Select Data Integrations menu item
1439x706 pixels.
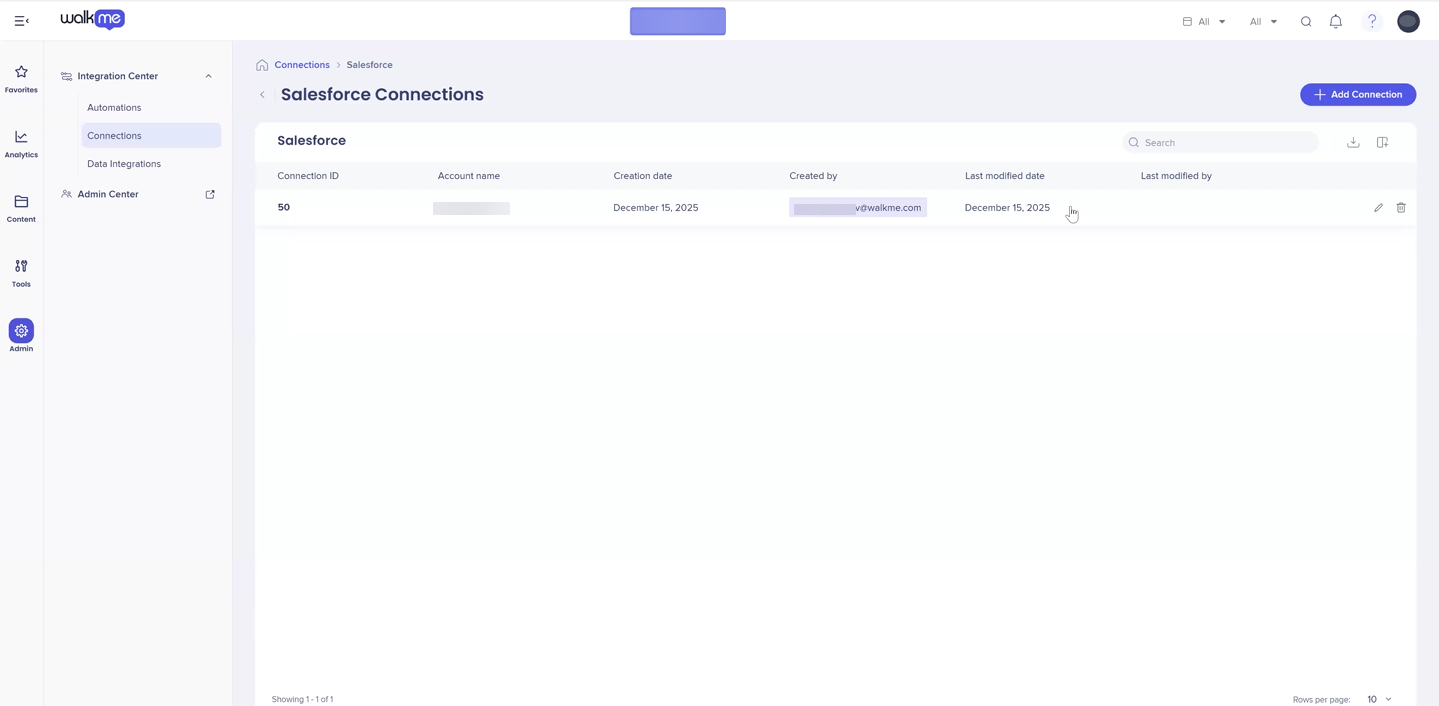click(x=124, y=164)
